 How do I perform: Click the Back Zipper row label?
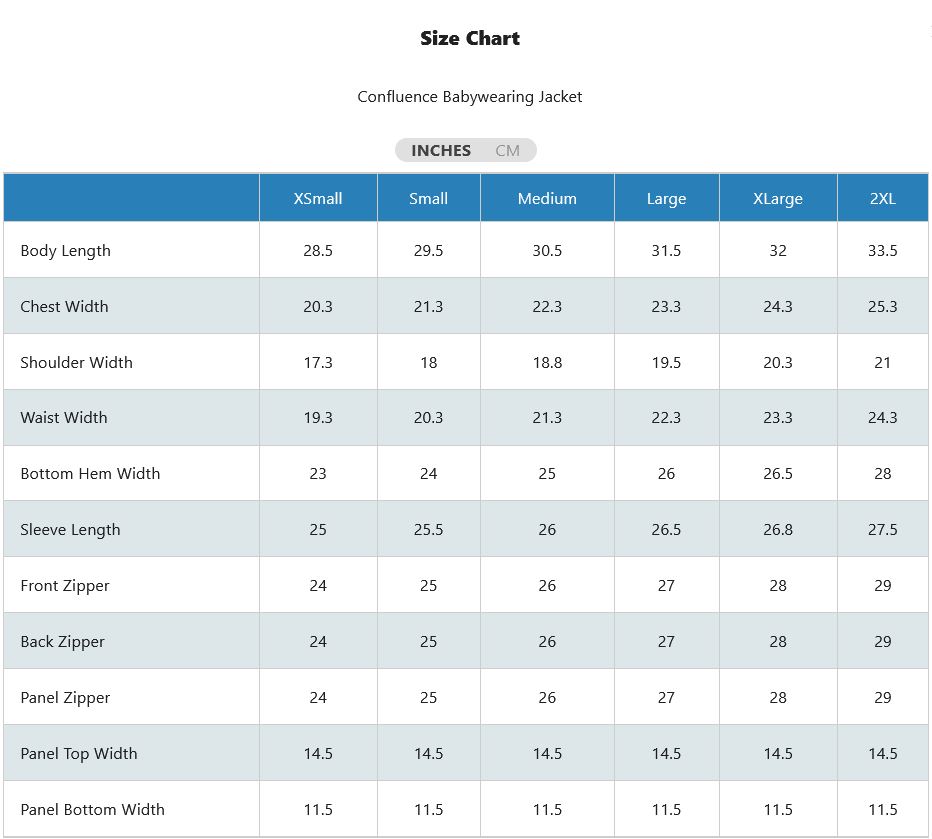[62, 641]
